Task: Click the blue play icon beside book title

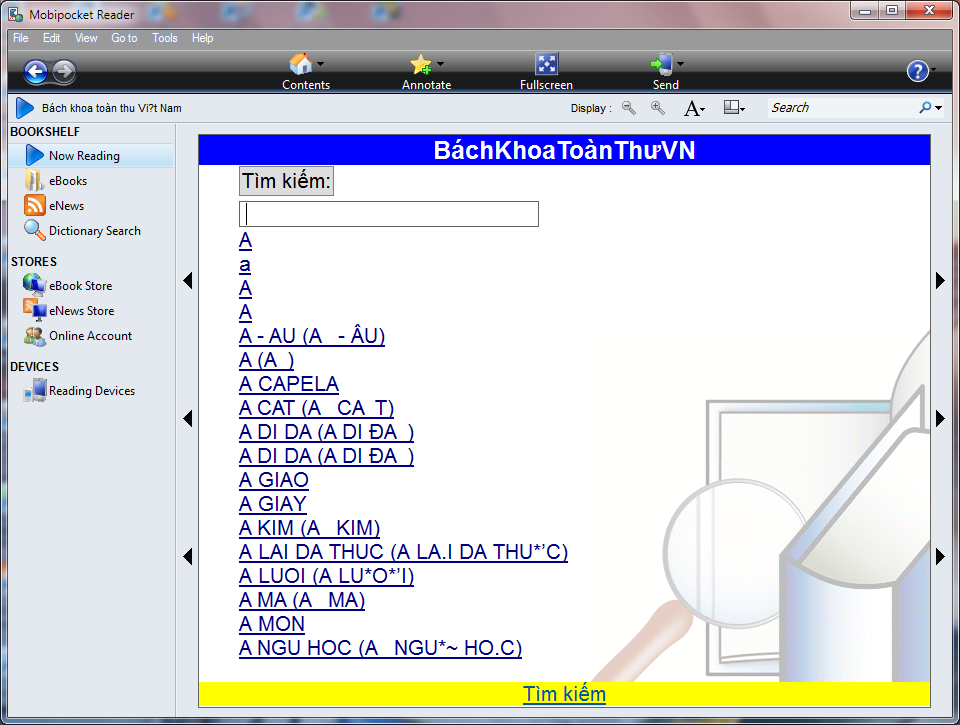Action: 24,108
